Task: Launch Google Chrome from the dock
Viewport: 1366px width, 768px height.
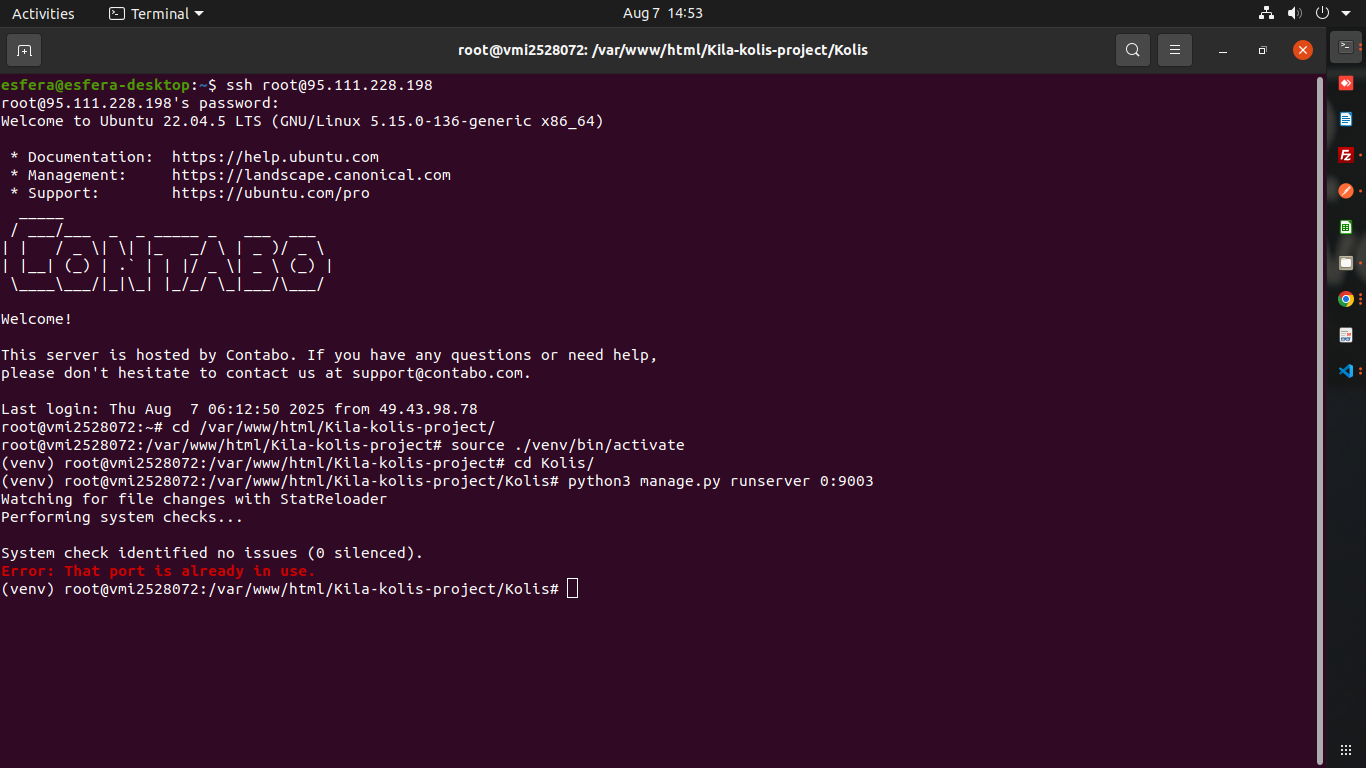Action: coord(1346,299)
